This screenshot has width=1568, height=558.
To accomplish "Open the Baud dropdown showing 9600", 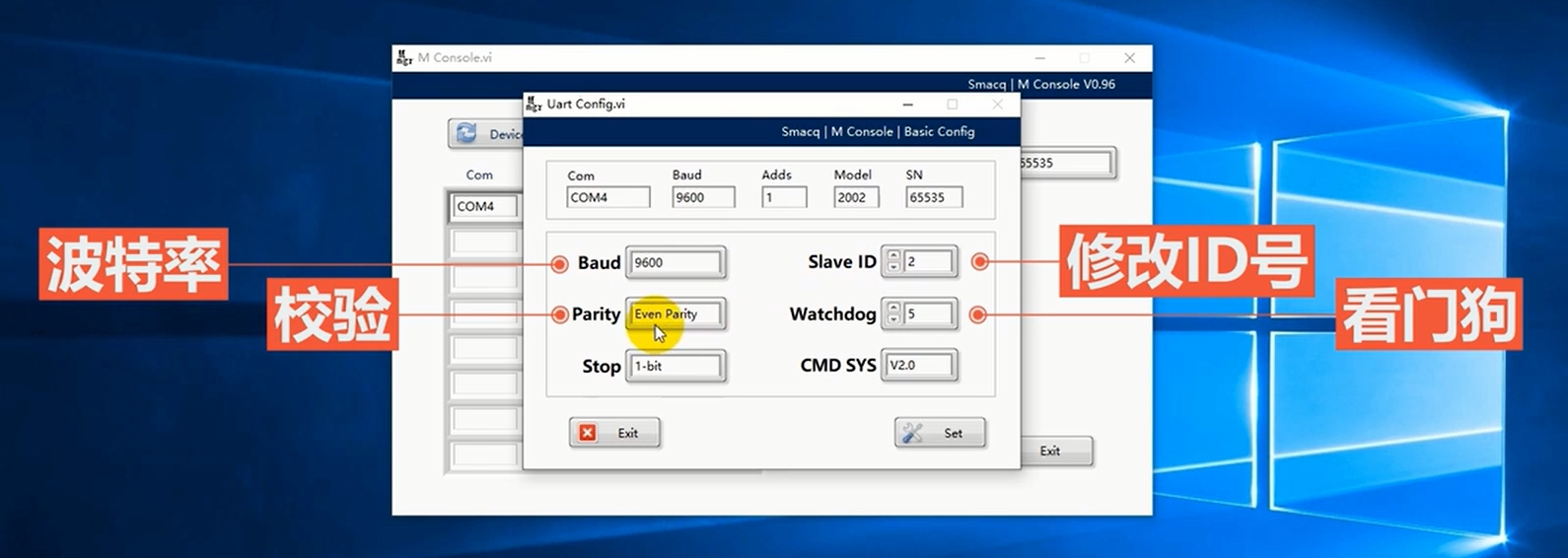I will tap(676, 262).
